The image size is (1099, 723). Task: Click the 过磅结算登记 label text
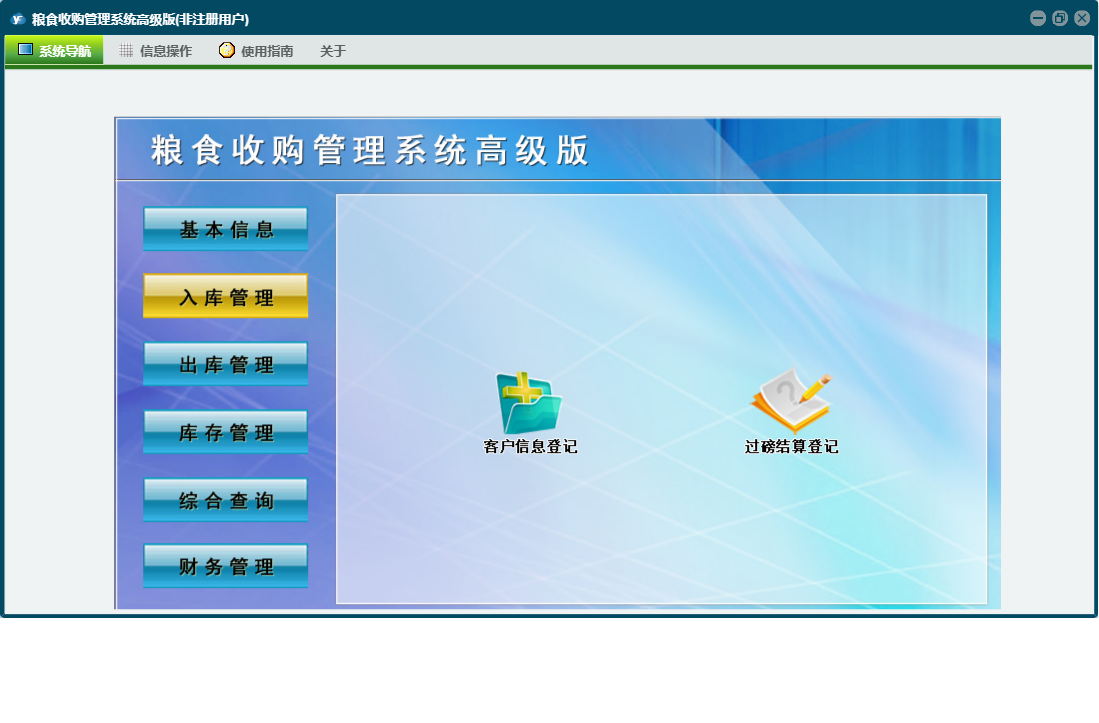(791, 446)
